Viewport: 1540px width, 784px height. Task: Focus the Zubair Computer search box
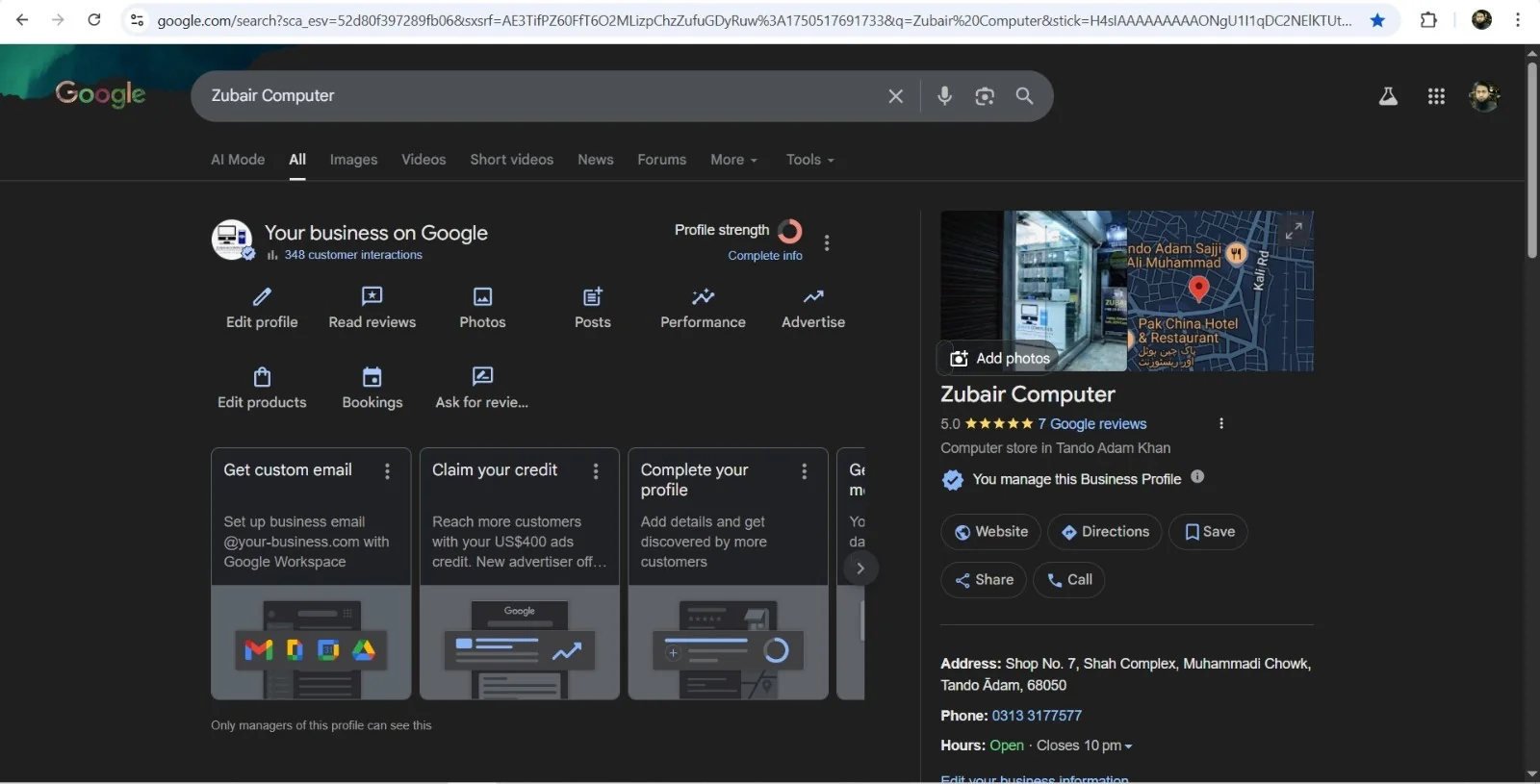(539, 96)
